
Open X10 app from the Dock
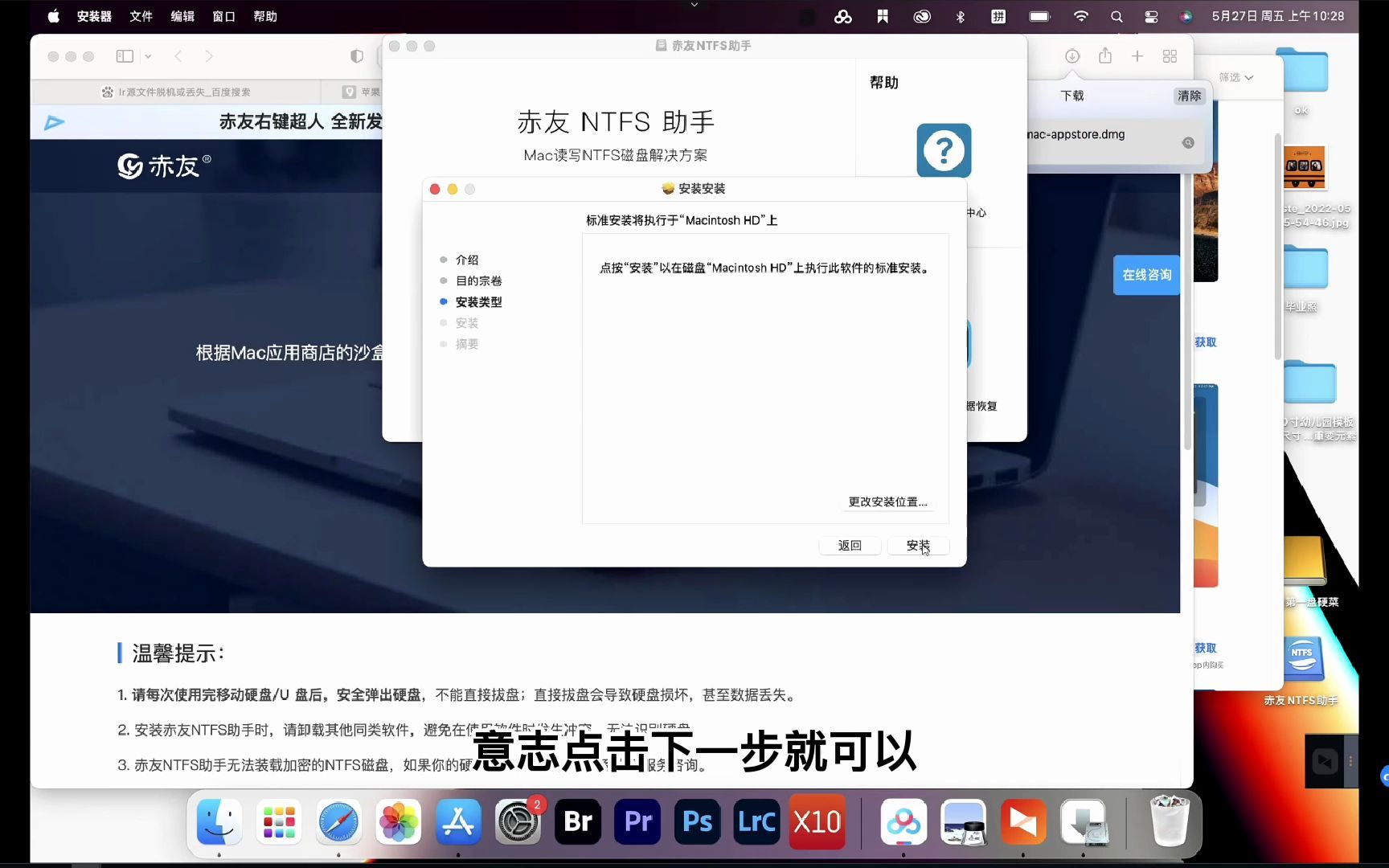[x=817, y=821]
